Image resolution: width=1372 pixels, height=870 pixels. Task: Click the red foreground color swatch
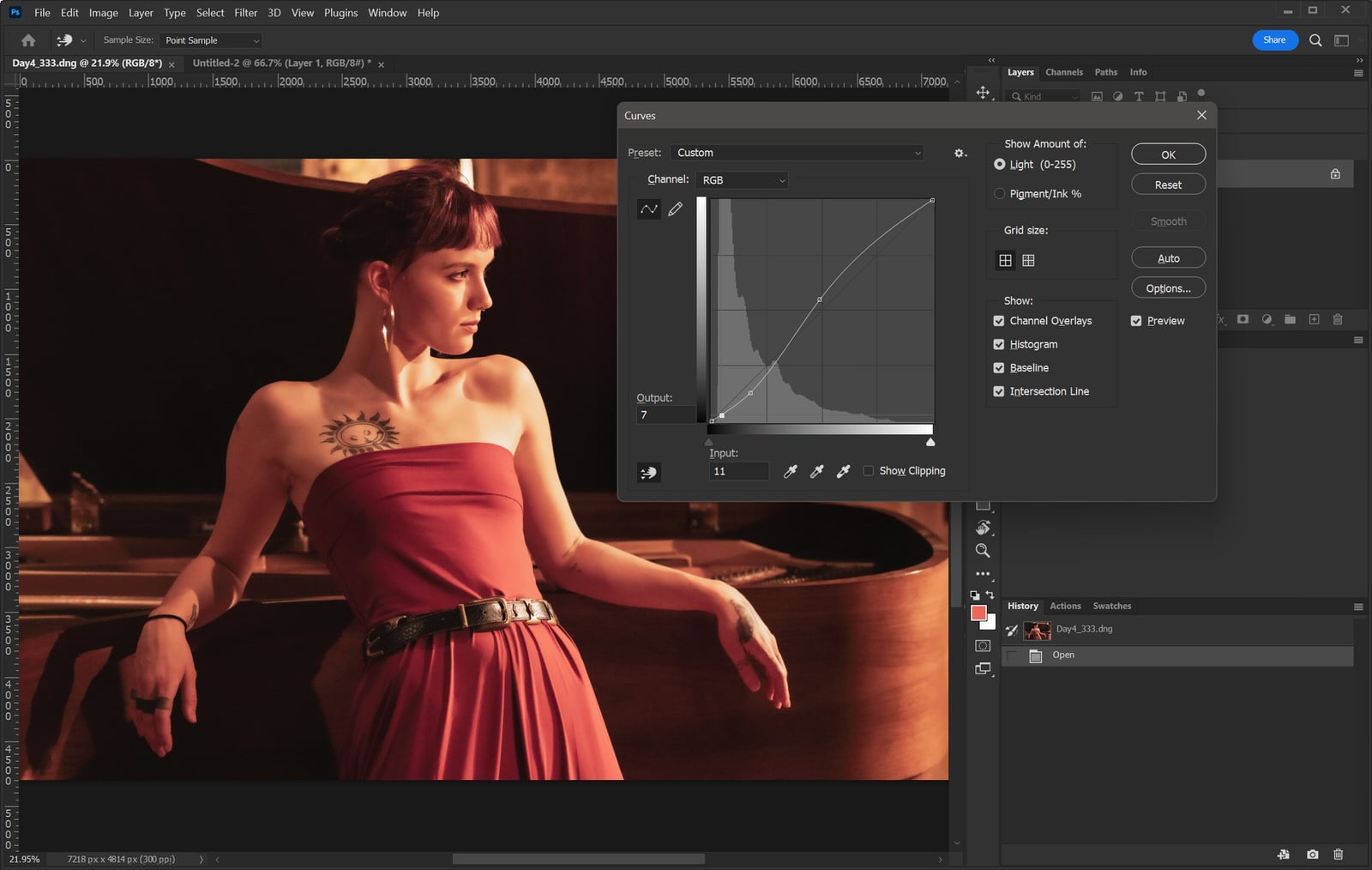[x=979, y=613]
